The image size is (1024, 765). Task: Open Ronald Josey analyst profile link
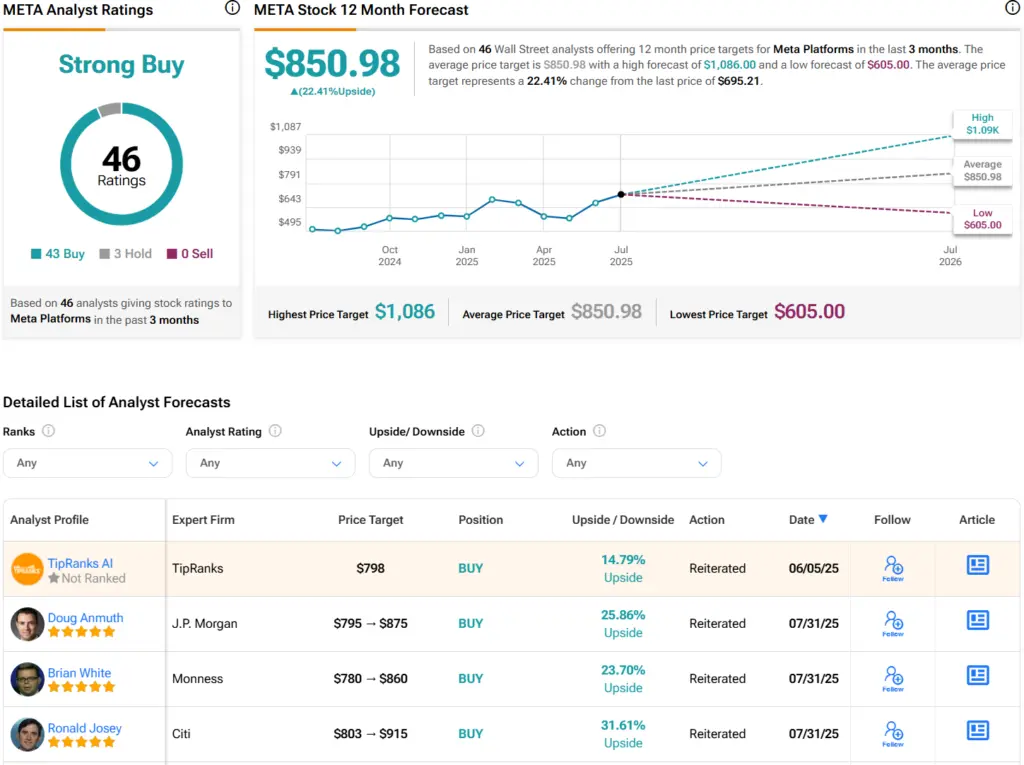(84, 728)
